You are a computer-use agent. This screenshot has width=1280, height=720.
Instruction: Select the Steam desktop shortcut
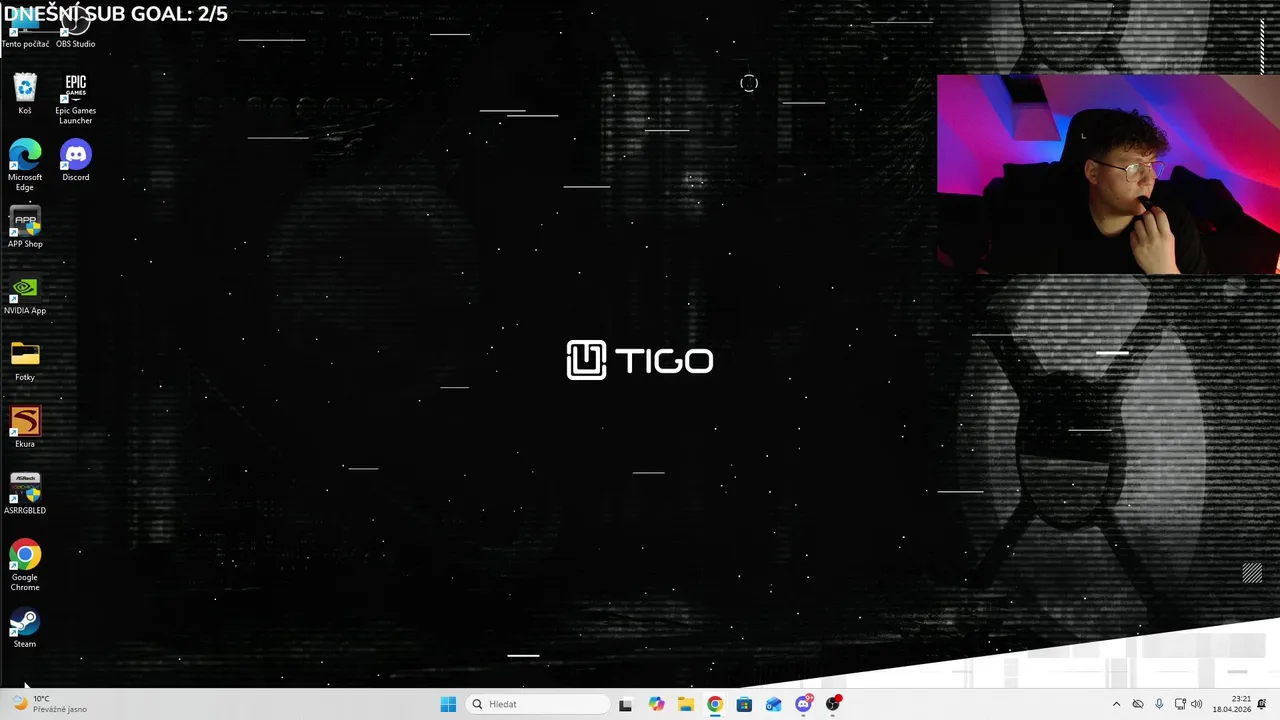(x=25, y=627)
